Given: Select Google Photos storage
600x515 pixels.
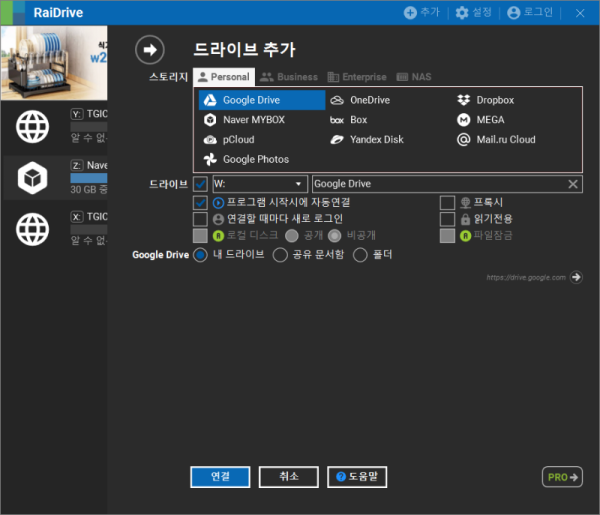Looking at the screenshot, I should click(246, 159).
